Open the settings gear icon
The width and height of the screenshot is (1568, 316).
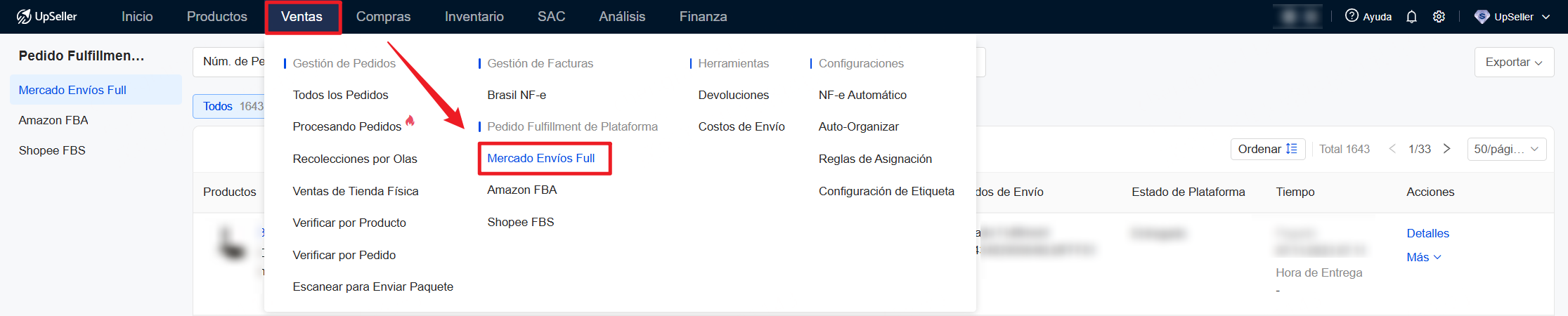point(1439,16)
